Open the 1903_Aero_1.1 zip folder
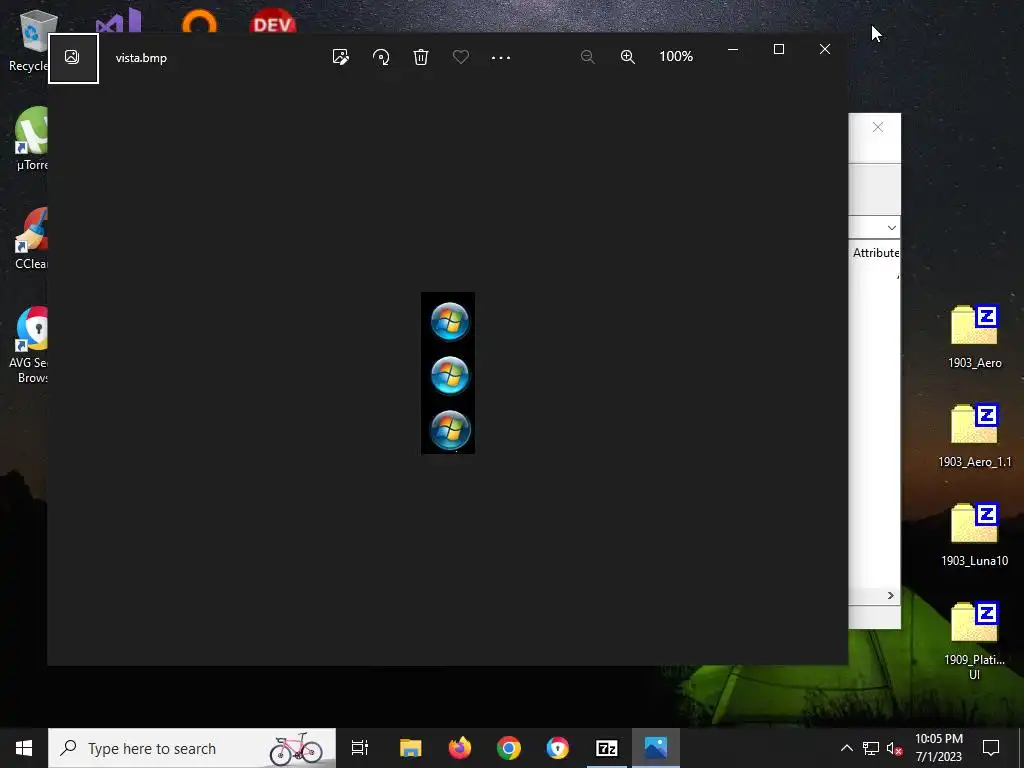This screenshot has width=1024, height=768. click(x=974, y=436)
